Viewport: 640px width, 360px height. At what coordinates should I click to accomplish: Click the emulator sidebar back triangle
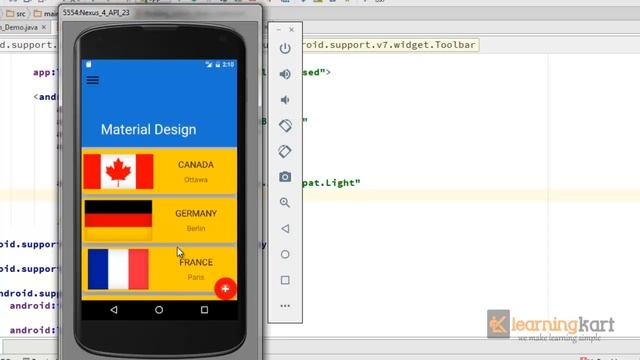285,229
